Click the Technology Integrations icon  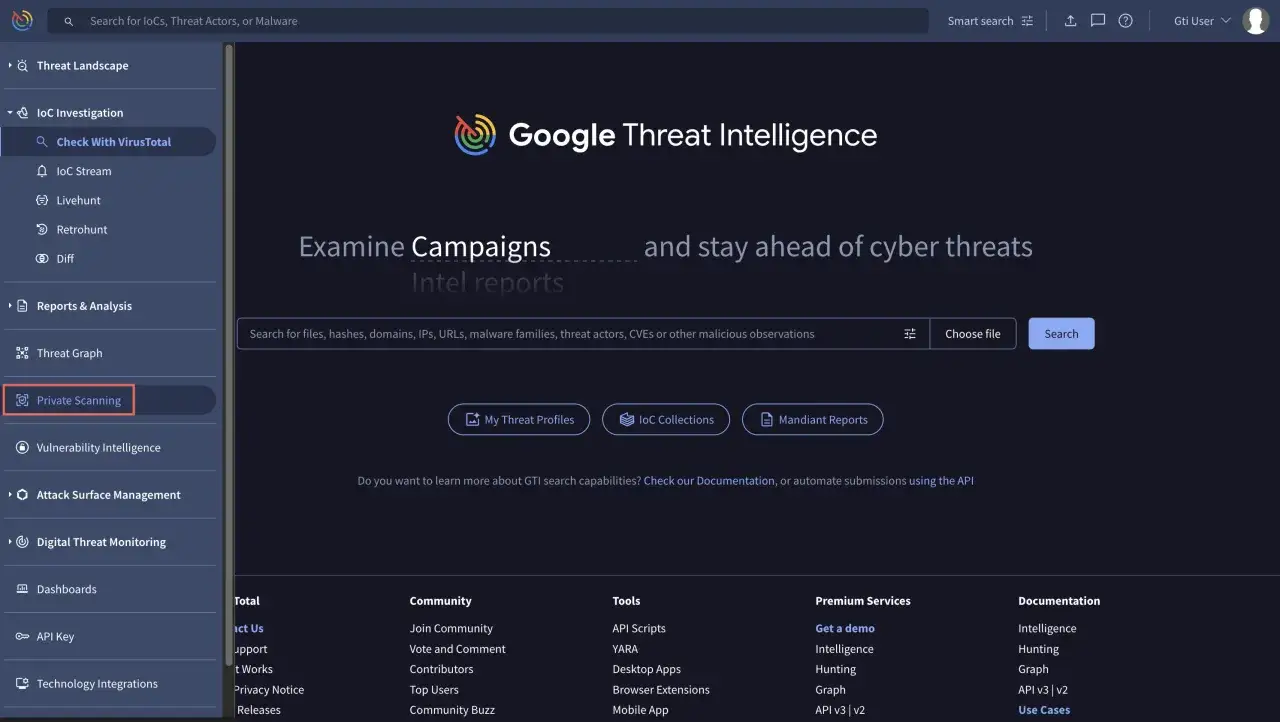23,684
